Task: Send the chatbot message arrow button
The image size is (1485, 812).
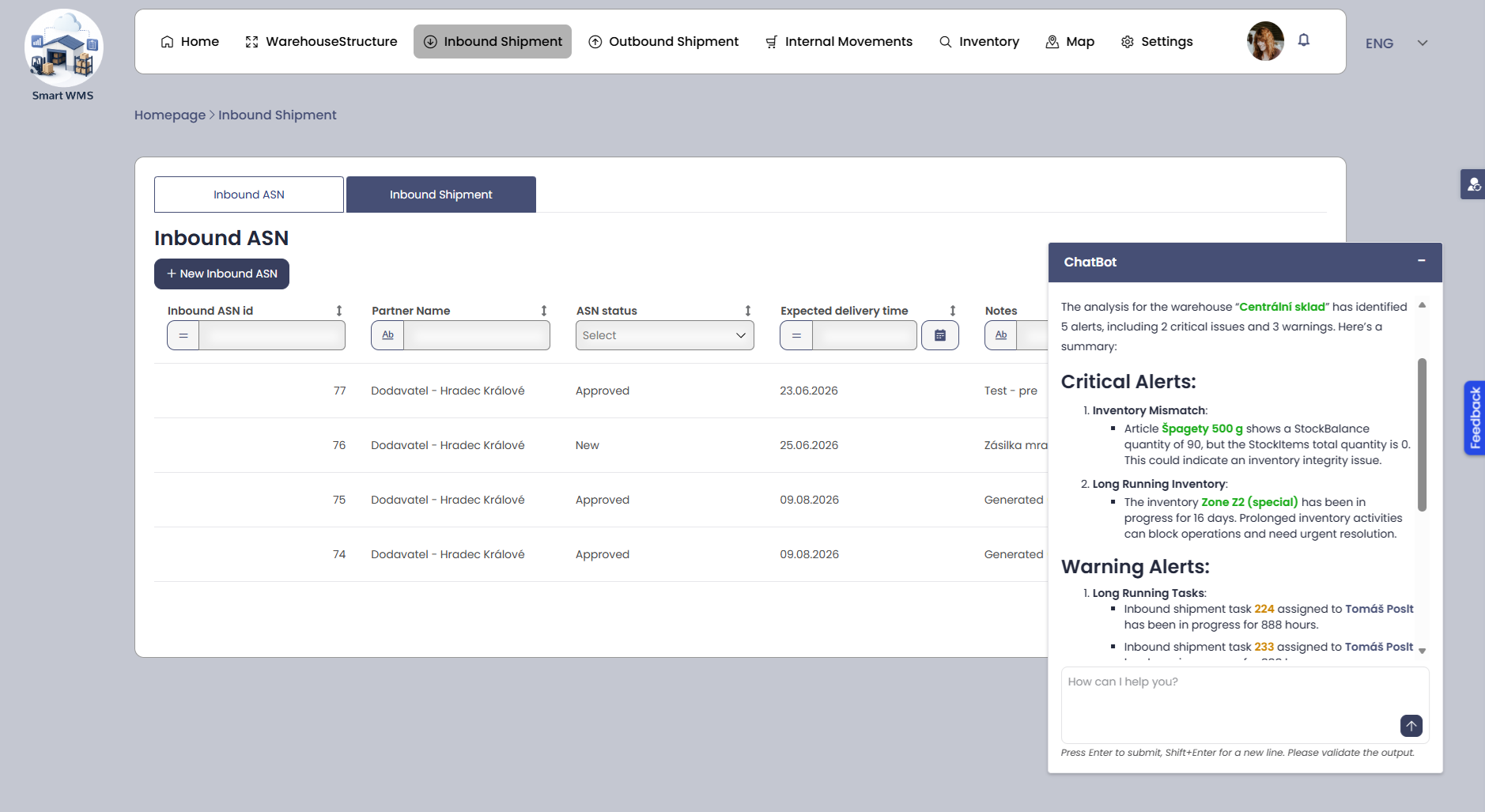Action: [x=1411, y=726]
